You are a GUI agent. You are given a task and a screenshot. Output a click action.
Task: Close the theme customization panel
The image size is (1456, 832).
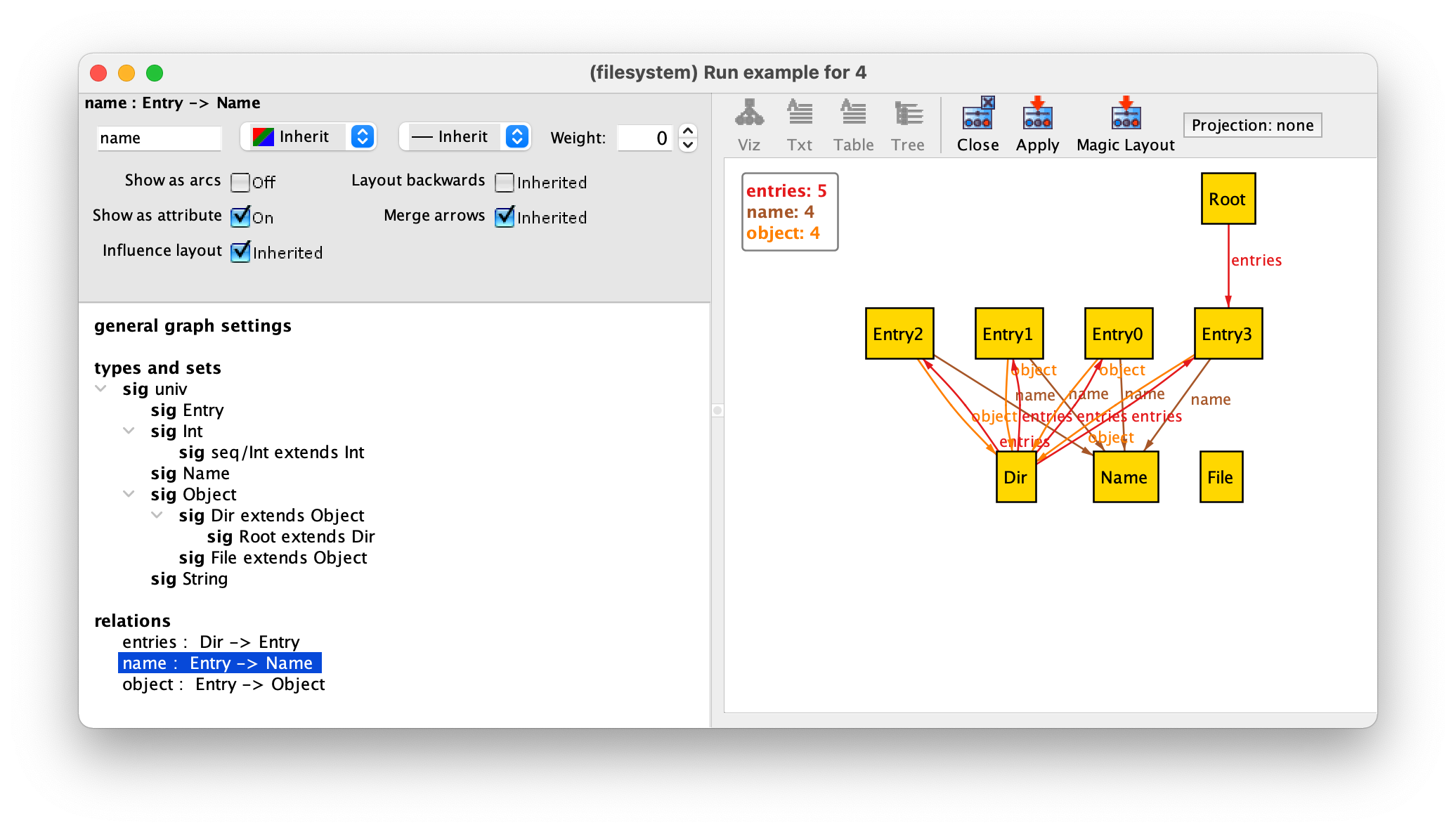click(x=977, y=125)
